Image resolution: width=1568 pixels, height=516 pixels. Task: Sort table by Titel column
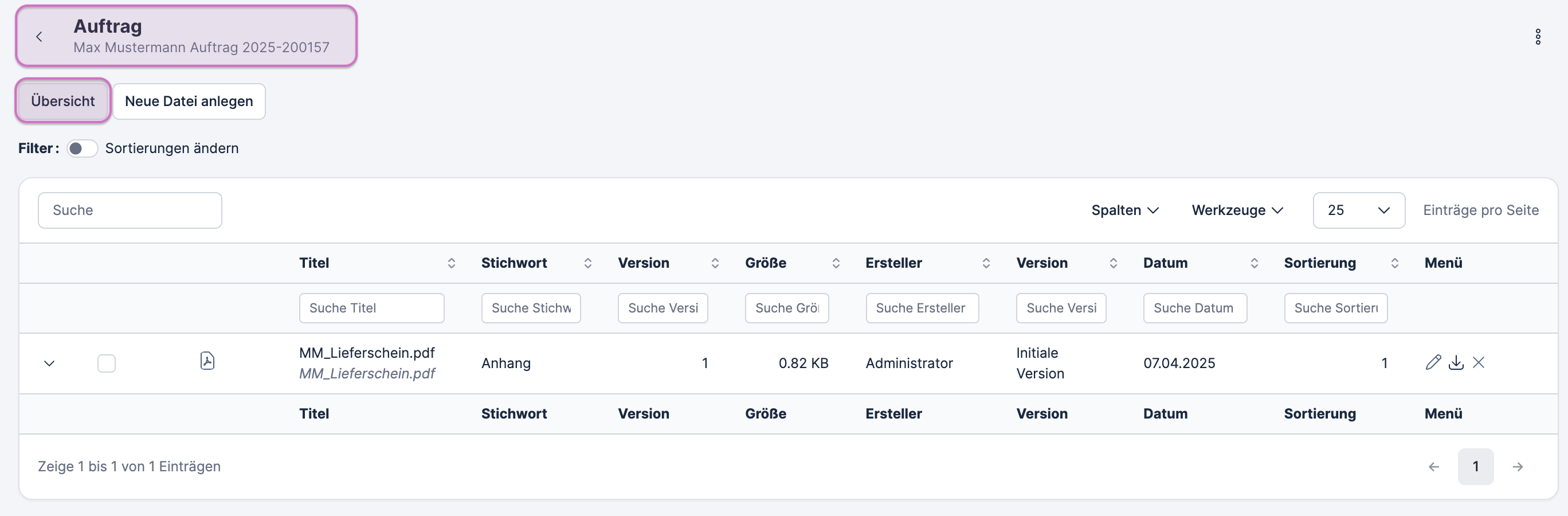[x=451, y=263]
